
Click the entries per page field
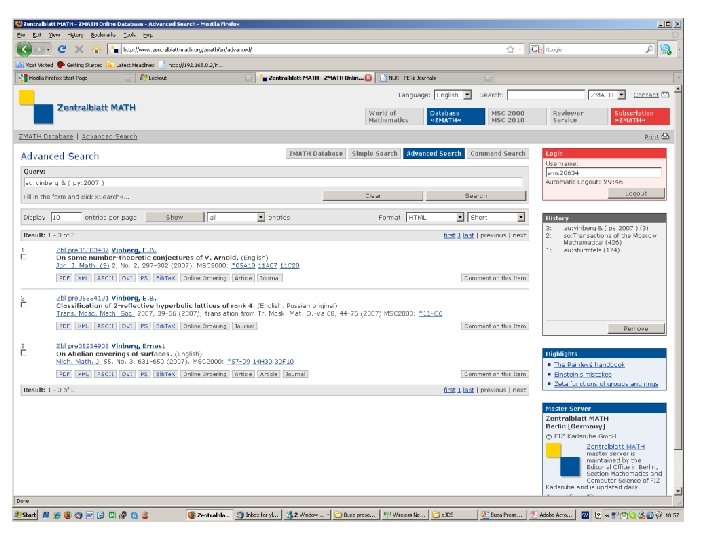66,217
